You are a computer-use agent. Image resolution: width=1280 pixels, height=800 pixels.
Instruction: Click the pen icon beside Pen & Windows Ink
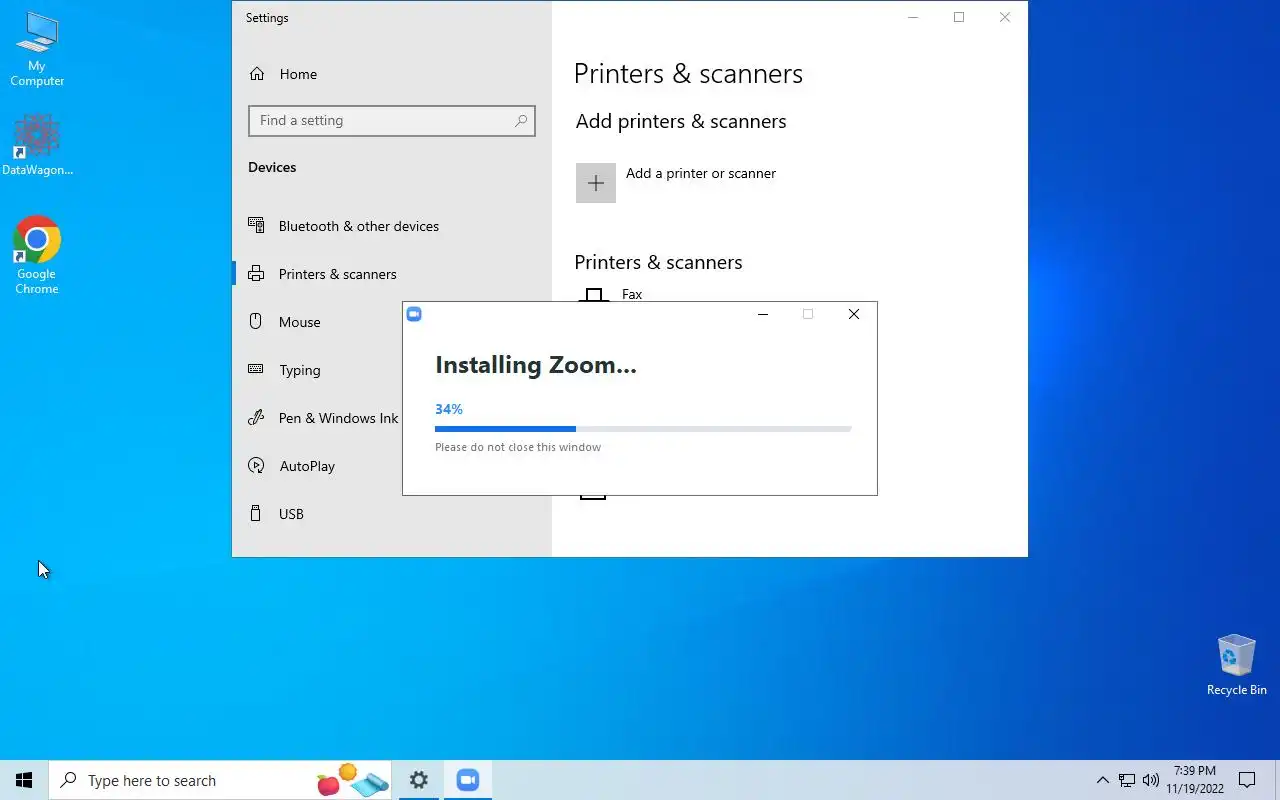coord(256,417)
